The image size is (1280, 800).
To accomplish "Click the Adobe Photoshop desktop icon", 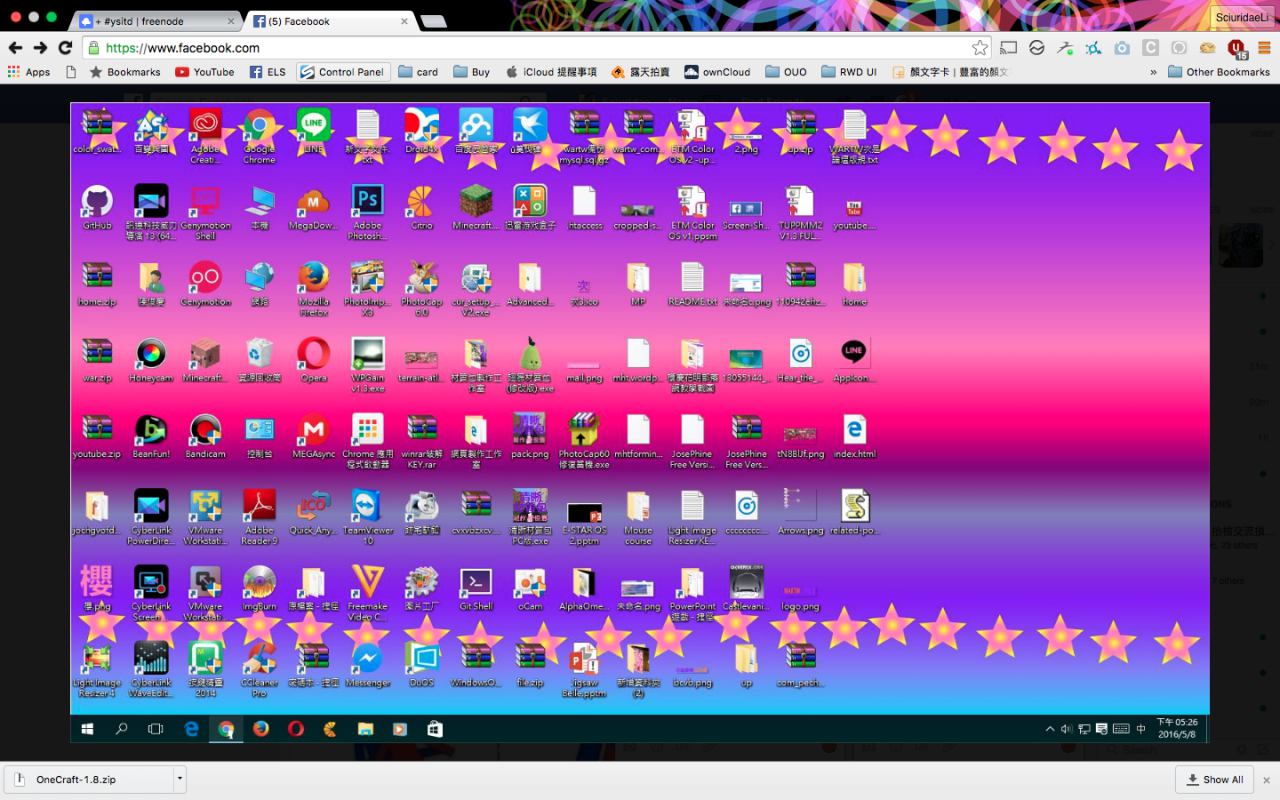I will (x=367, y=203).
